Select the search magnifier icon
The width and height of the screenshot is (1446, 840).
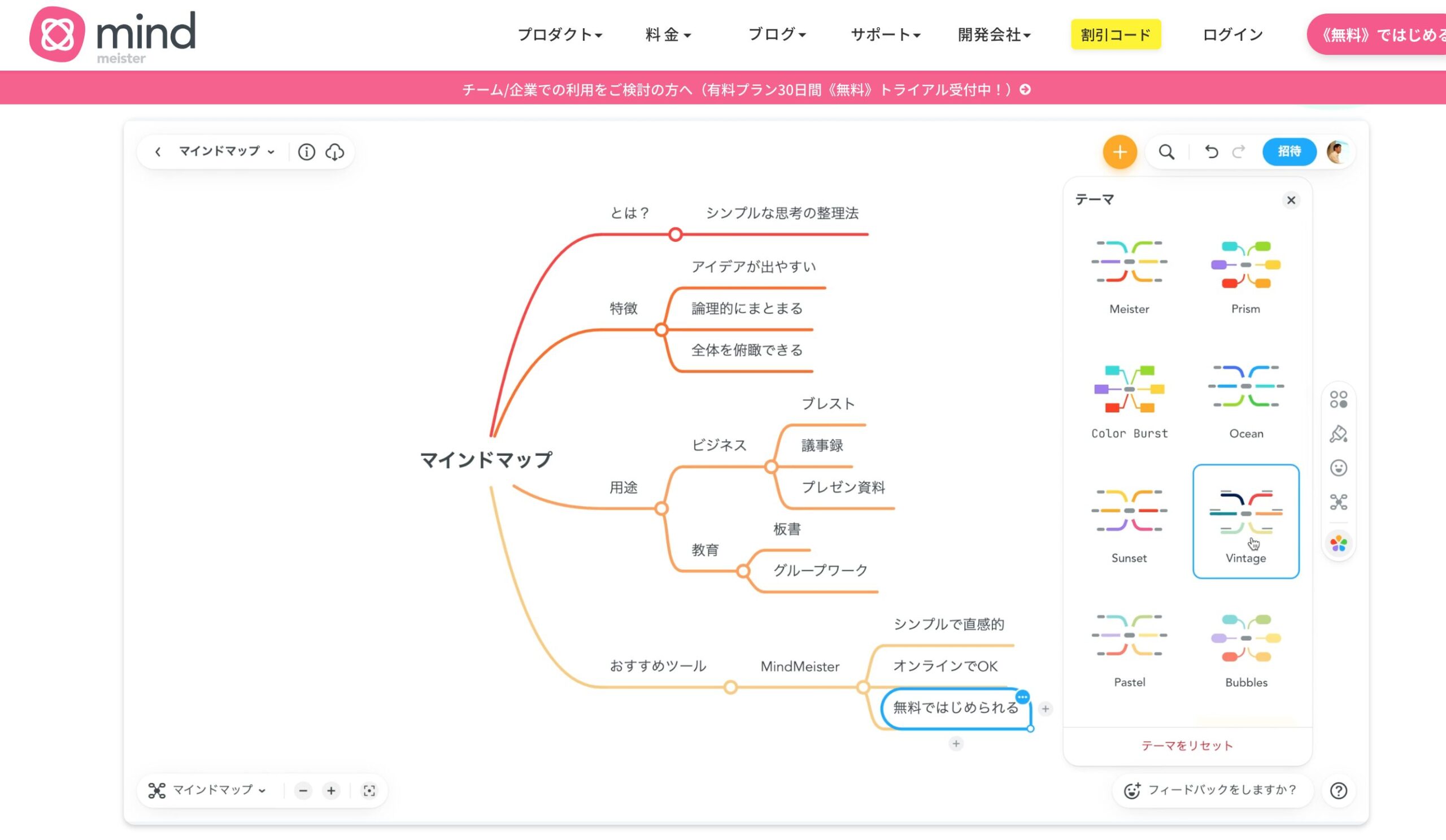1165,152
